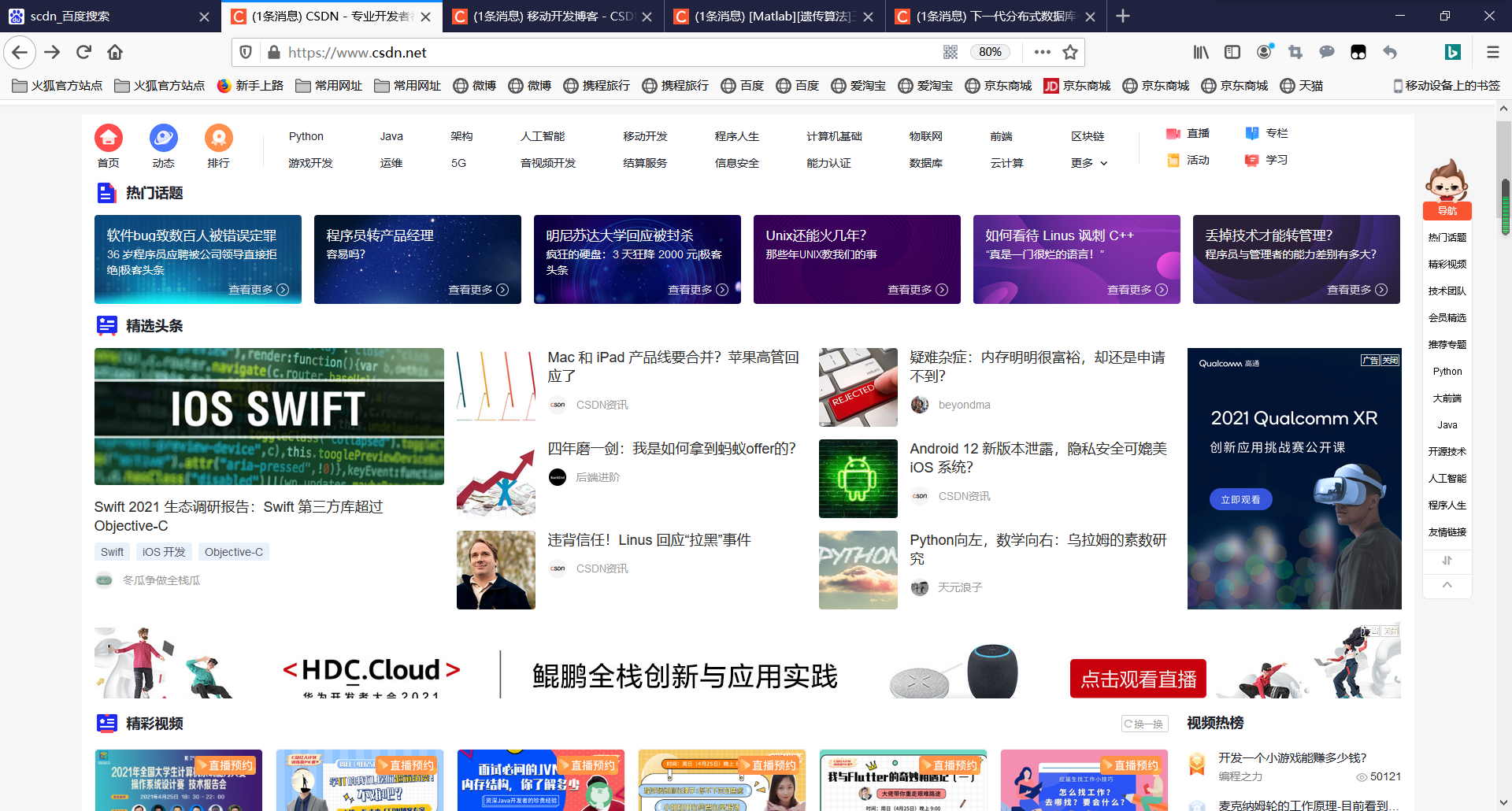The width and height of the screenshot is (1512, 811).
Task: Open a new browser tab
Action: click(1123, 16)
